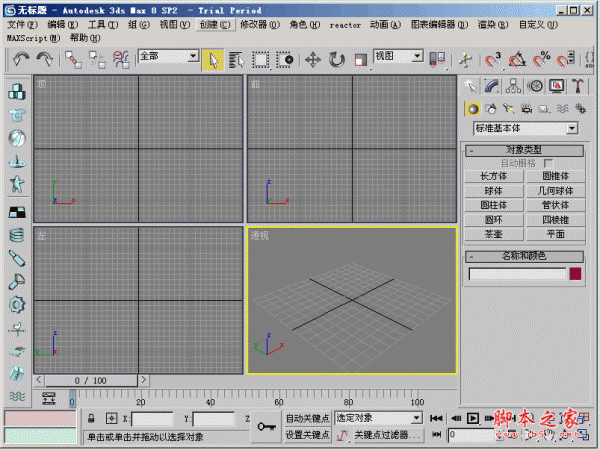This screenshot has width=600, height=450.
Task: Toggle Angle Snap icon
Action: click(x=517, y=59)
